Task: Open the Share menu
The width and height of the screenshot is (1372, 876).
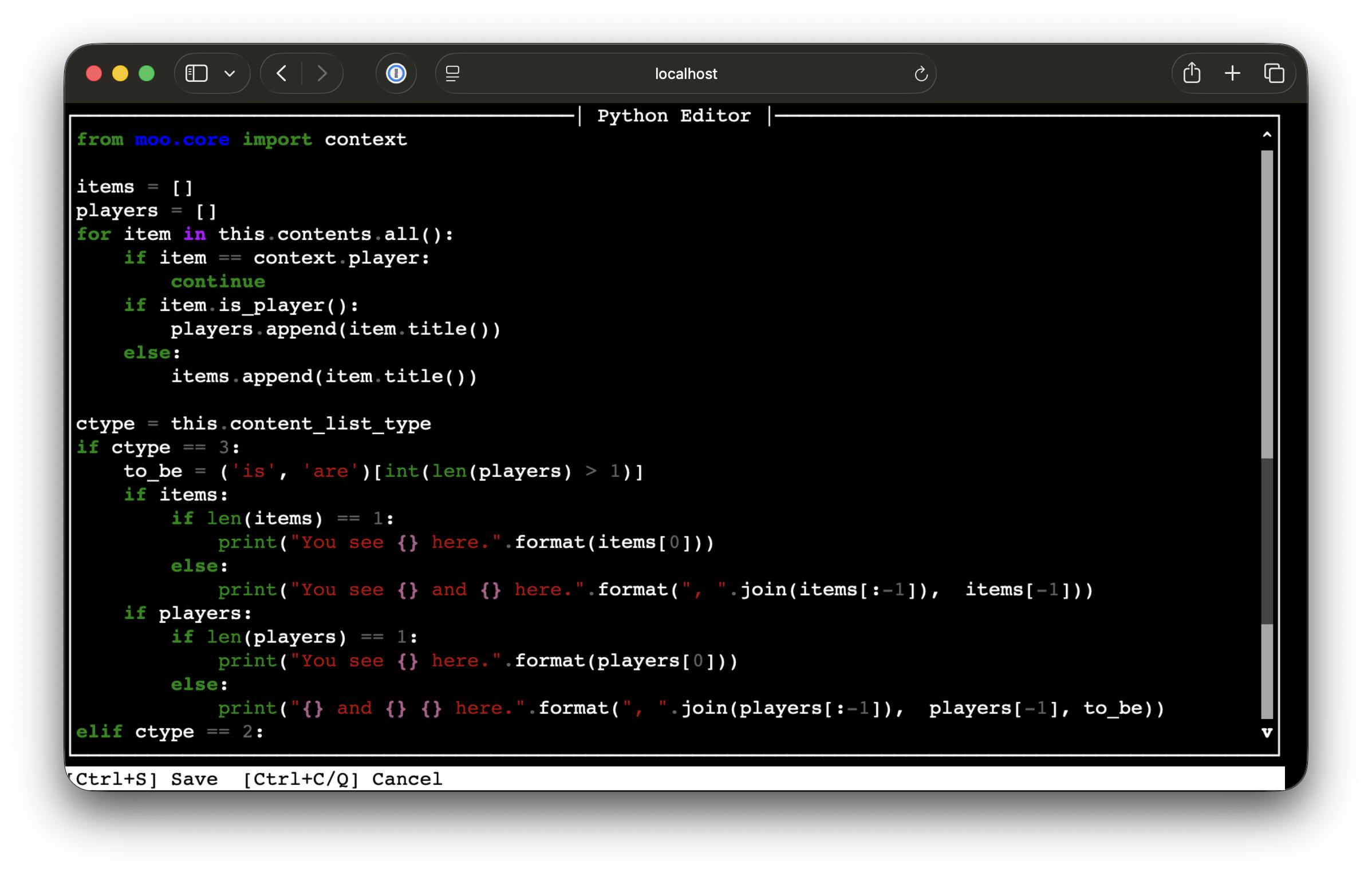Action: point(1192,73)
